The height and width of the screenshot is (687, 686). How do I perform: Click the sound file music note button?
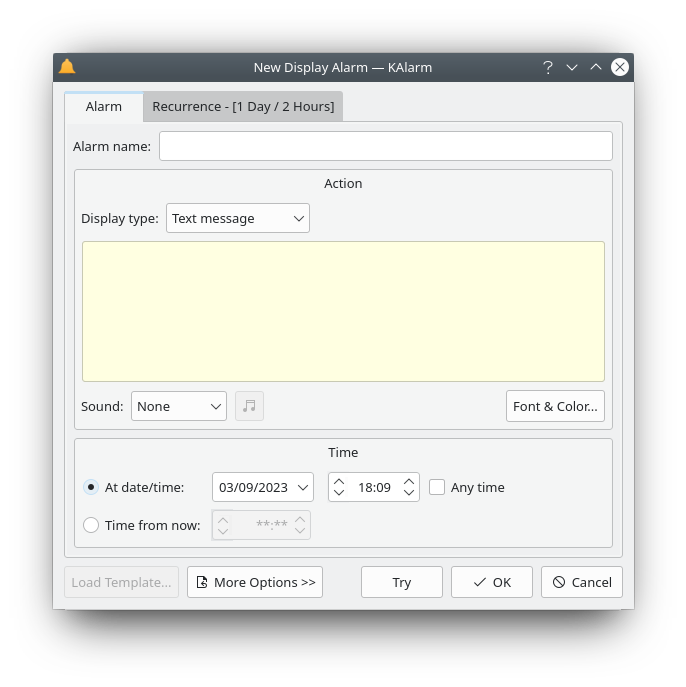click(x=249, y=406)
